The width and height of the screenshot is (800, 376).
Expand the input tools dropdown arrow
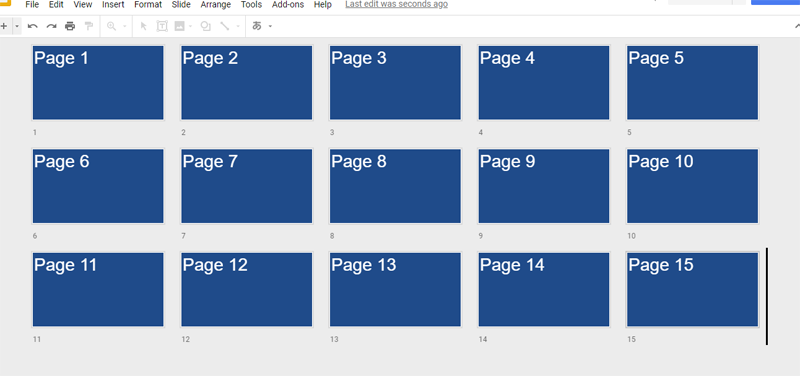tap(270, 26)
